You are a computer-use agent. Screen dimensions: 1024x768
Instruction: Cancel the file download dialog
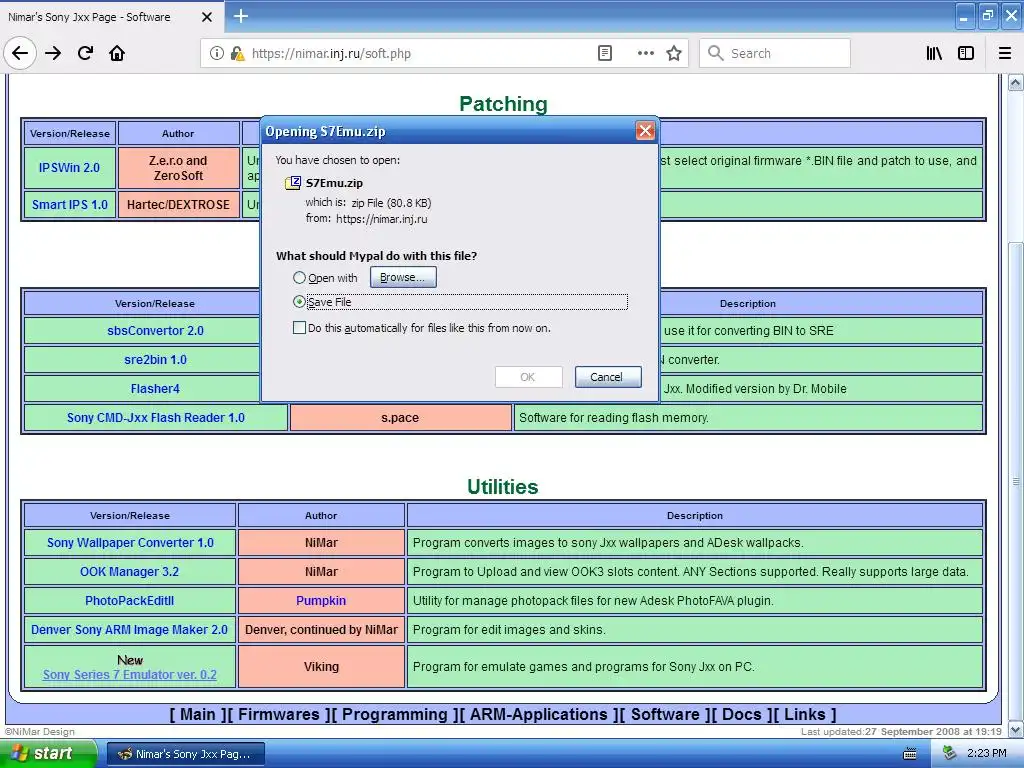[607, 377]
